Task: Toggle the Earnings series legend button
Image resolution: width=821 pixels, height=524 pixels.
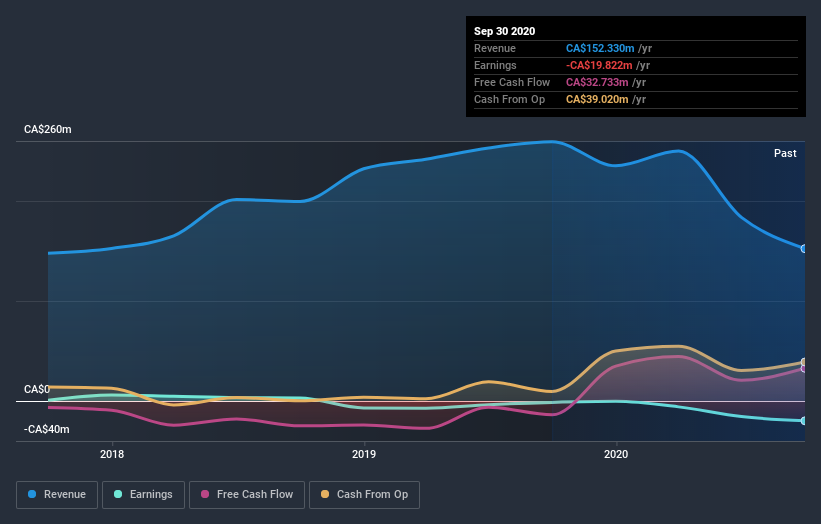Action: coord(143,495)
